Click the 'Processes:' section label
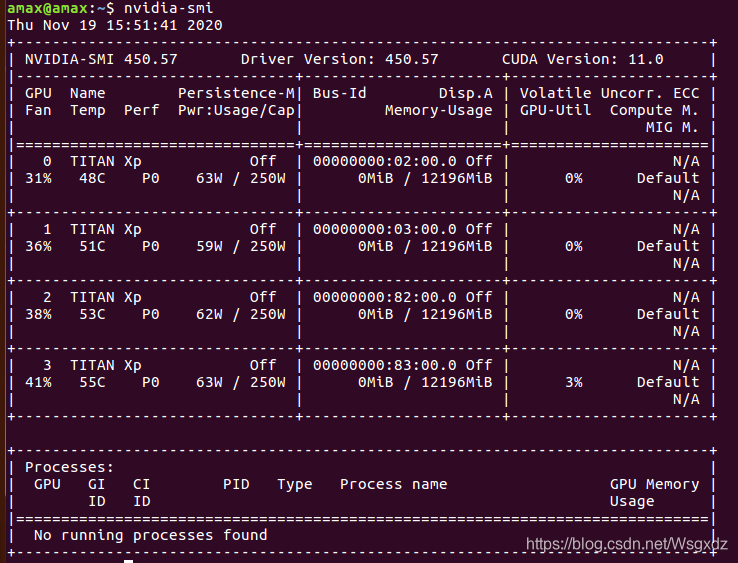Viewport: 738px width, 563px height. [x=70, y=467]
